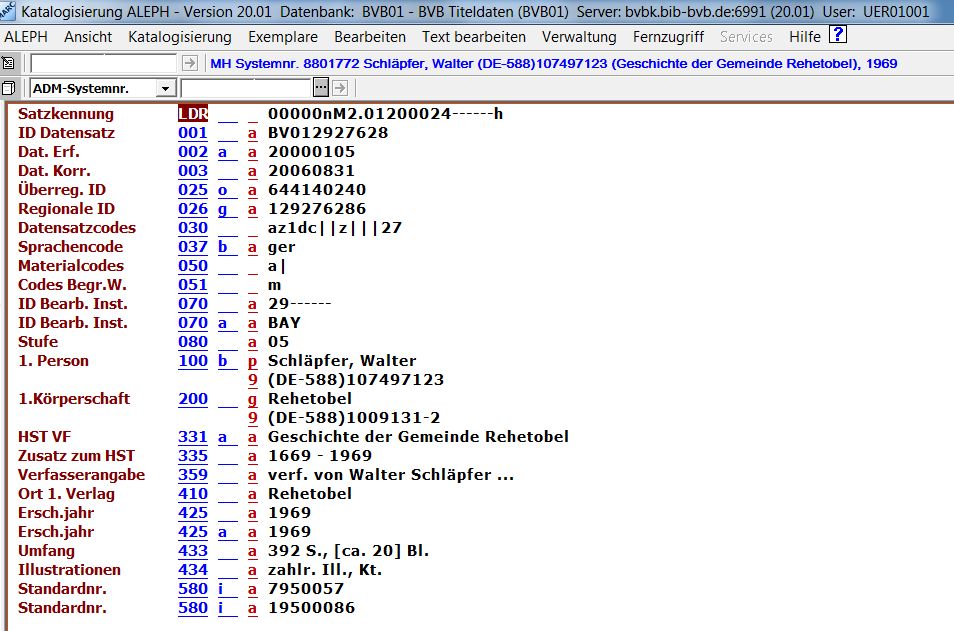Click field tag 331 for HST VF

192,437
